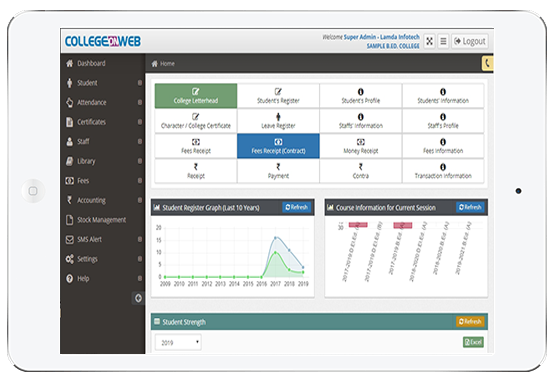
Task: Refresh the Student Strength panel
Action: (470, 321)
